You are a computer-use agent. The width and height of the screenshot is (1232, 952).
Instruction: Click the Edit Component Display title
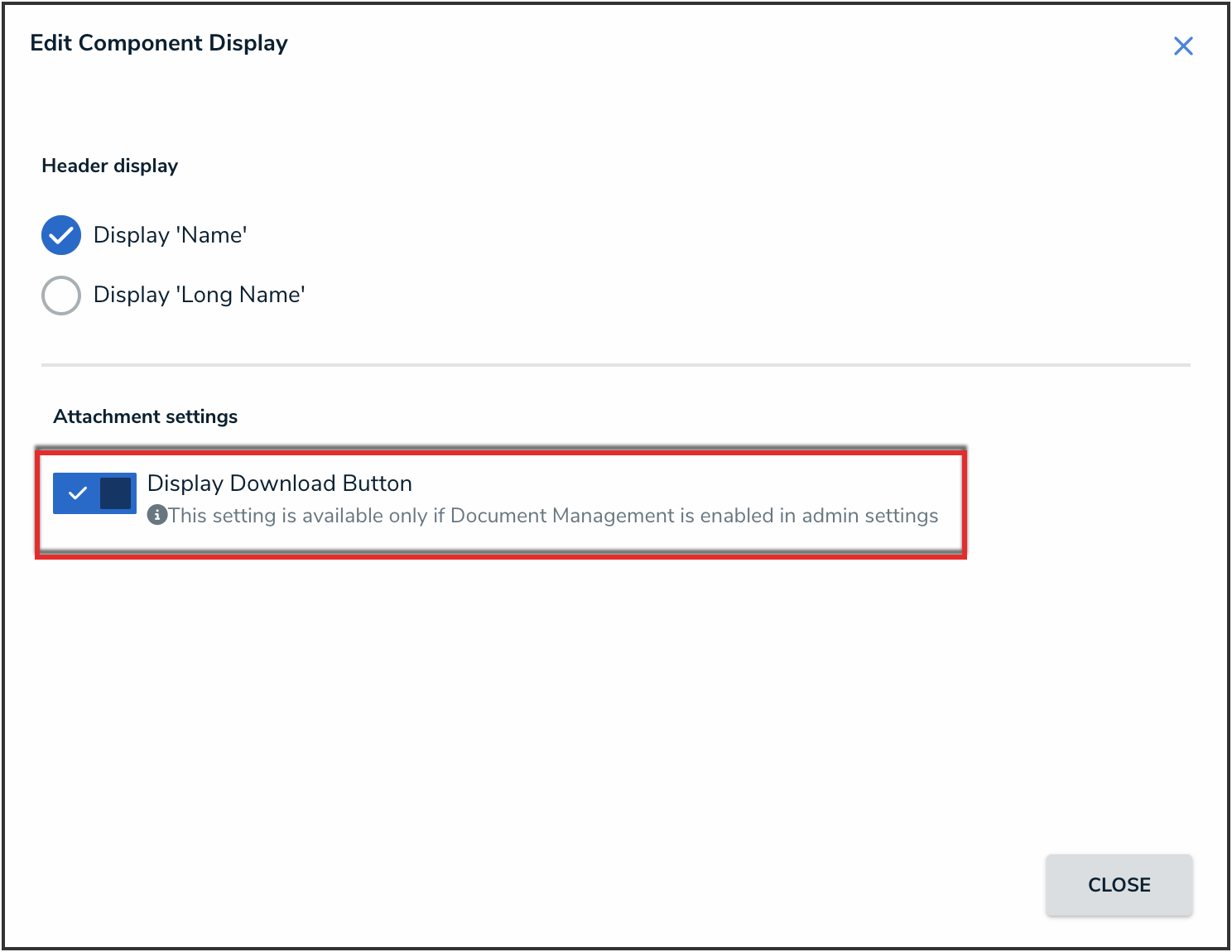point(159,43)
